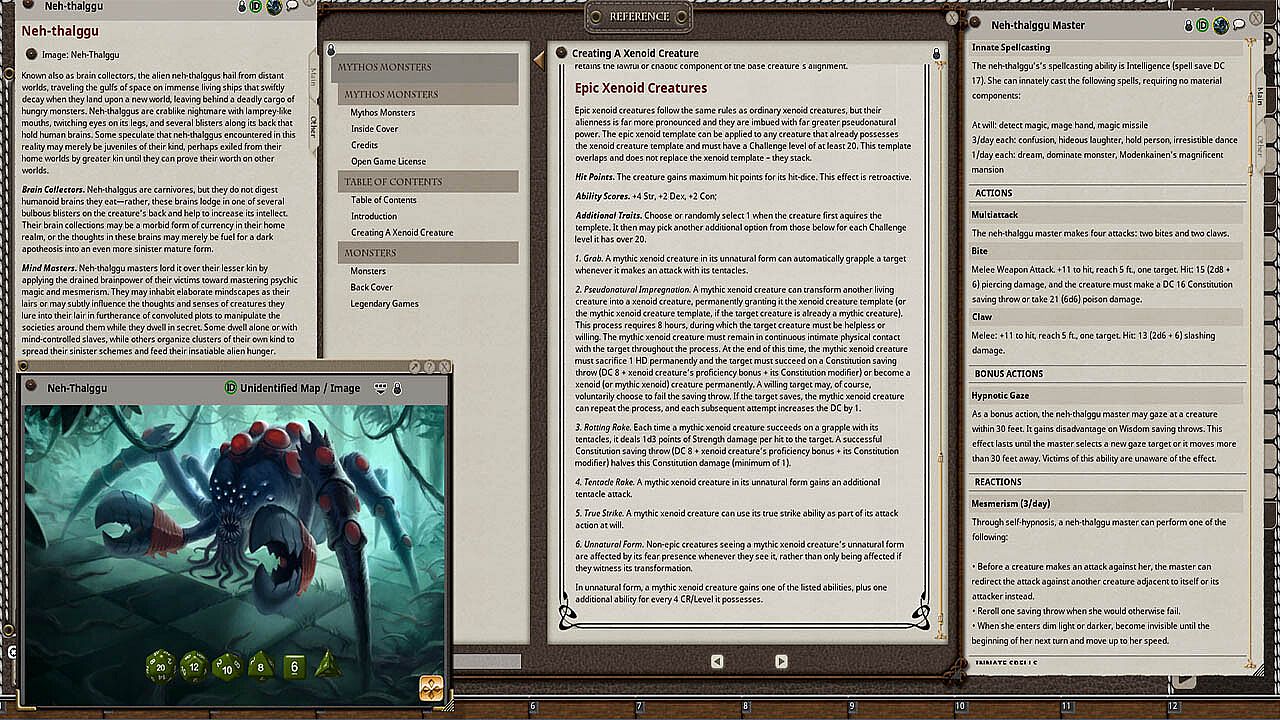The width and height of the screenshot is (1280, 720).
Task: Click speech bubble icon on Neh-thalggu Master
Action: (1238, 25)
